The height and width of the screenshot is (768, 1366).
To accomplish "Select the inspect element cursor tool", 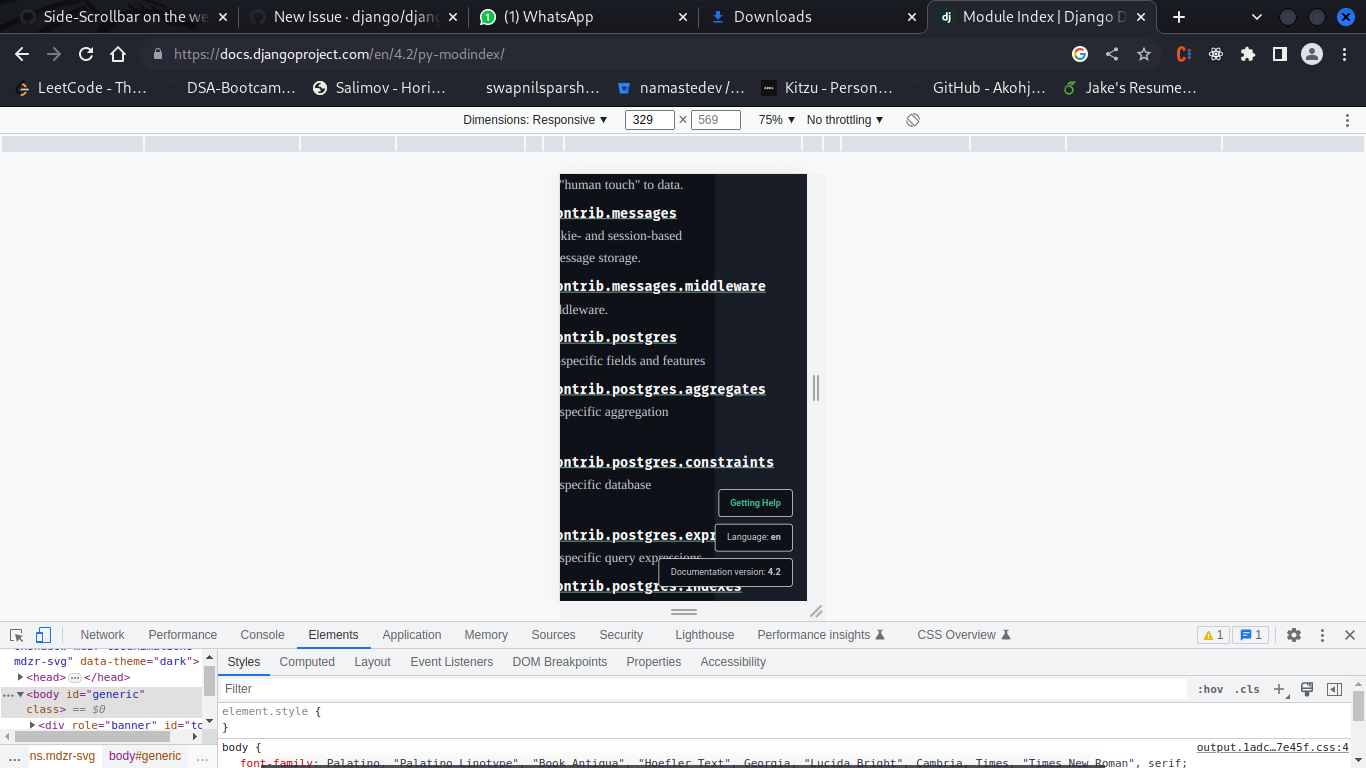I will (16, 634).
